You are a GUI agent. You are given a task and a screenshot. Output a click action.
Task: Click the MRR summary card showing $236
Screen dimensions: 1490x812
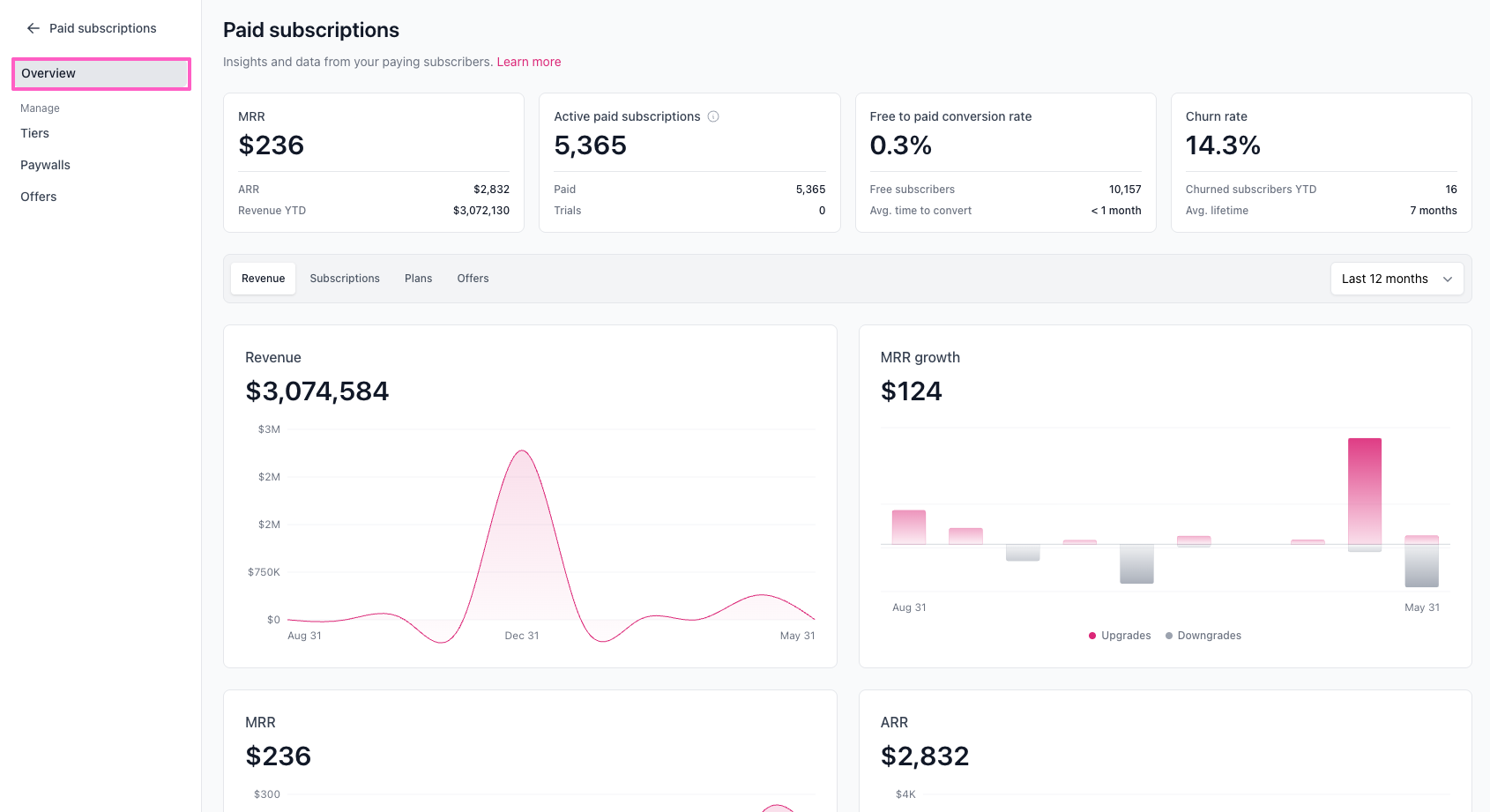[374, 162]
